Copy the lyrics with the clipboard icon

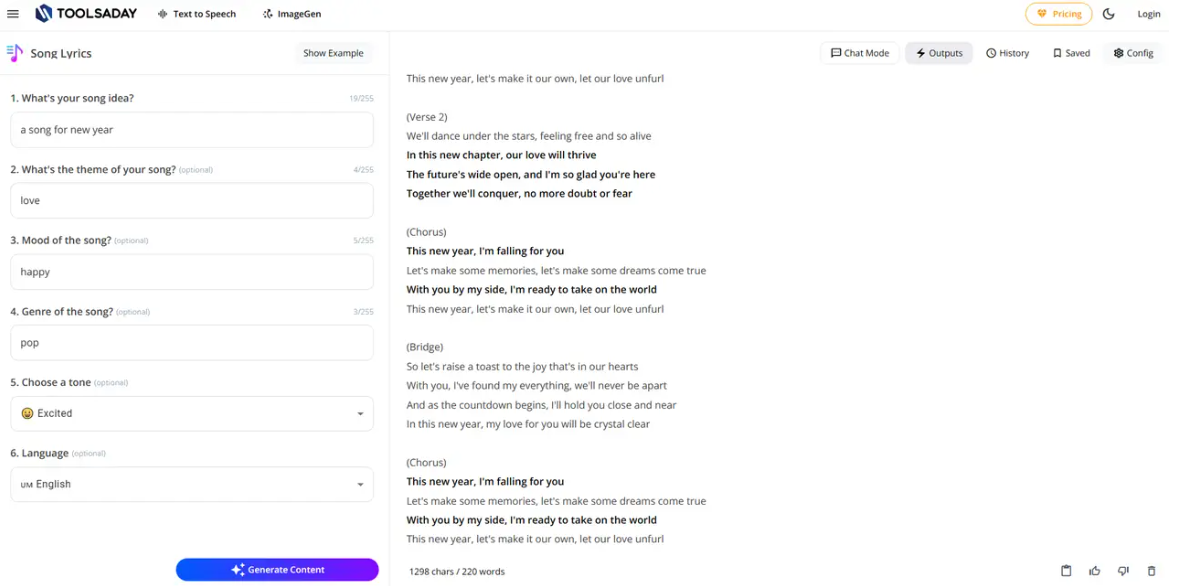click(x=1066, y=571)
